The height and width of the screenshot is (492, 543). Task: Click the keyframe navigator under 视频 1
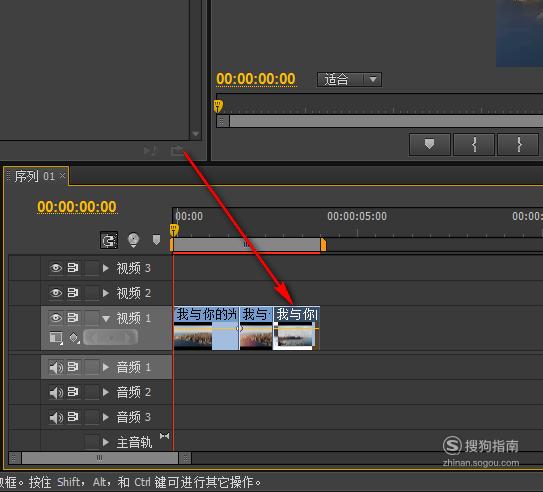tap(110, 337)
